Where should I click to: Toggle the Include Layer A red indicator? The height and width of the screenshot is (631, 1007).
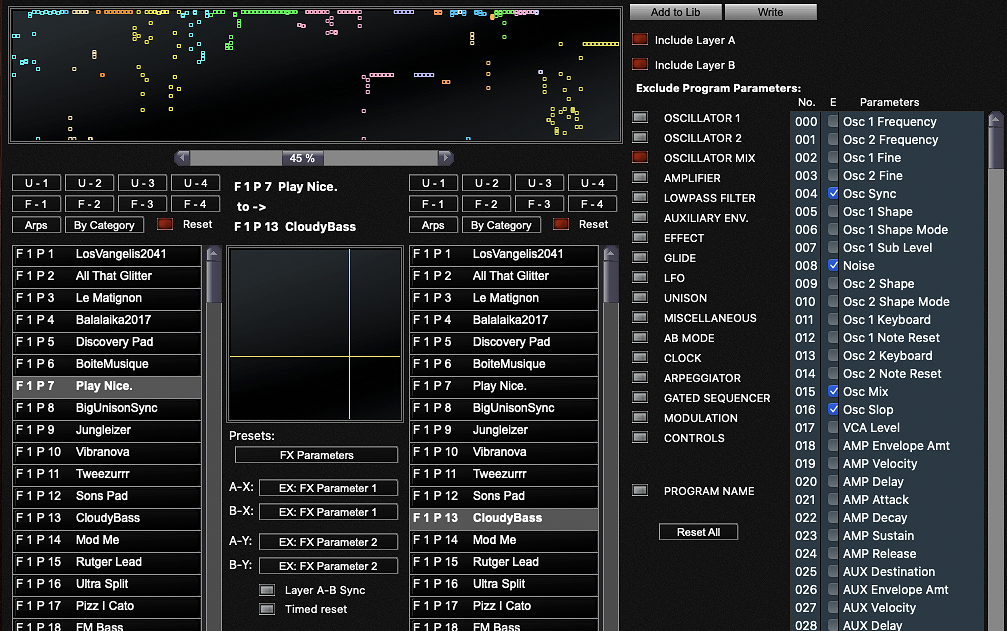pyautogui.click(x=640, y=40)
